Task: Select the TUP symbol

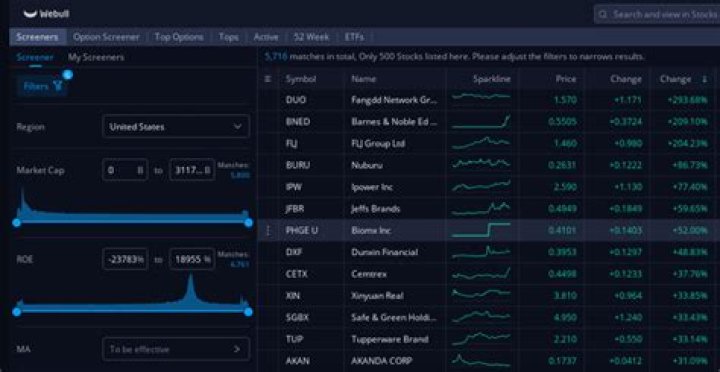Action: [x=293, y=339]
